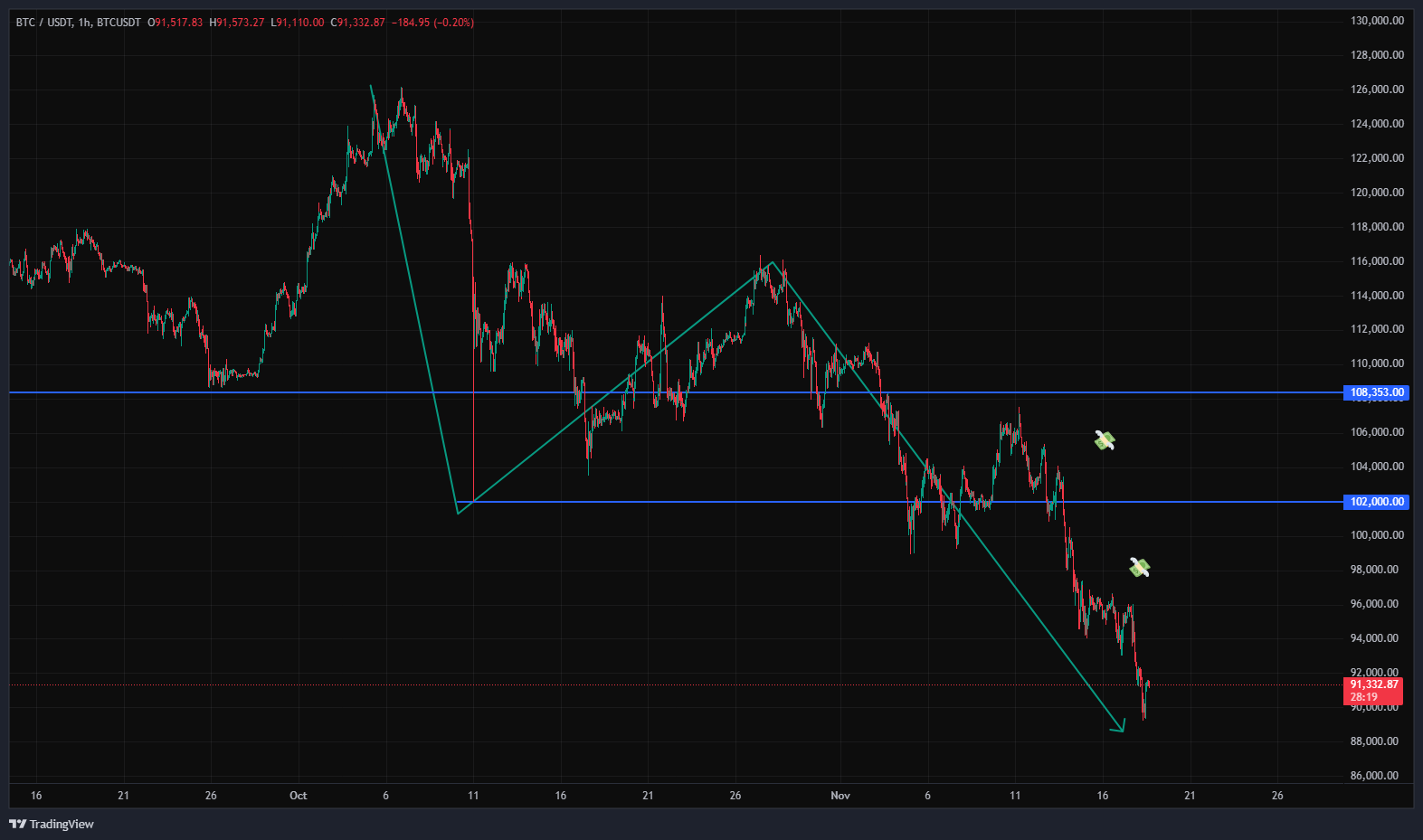Click the 100,000.00 price axis label
This screenshot has height=840, width=1423.
click(x=1377, y=535)
